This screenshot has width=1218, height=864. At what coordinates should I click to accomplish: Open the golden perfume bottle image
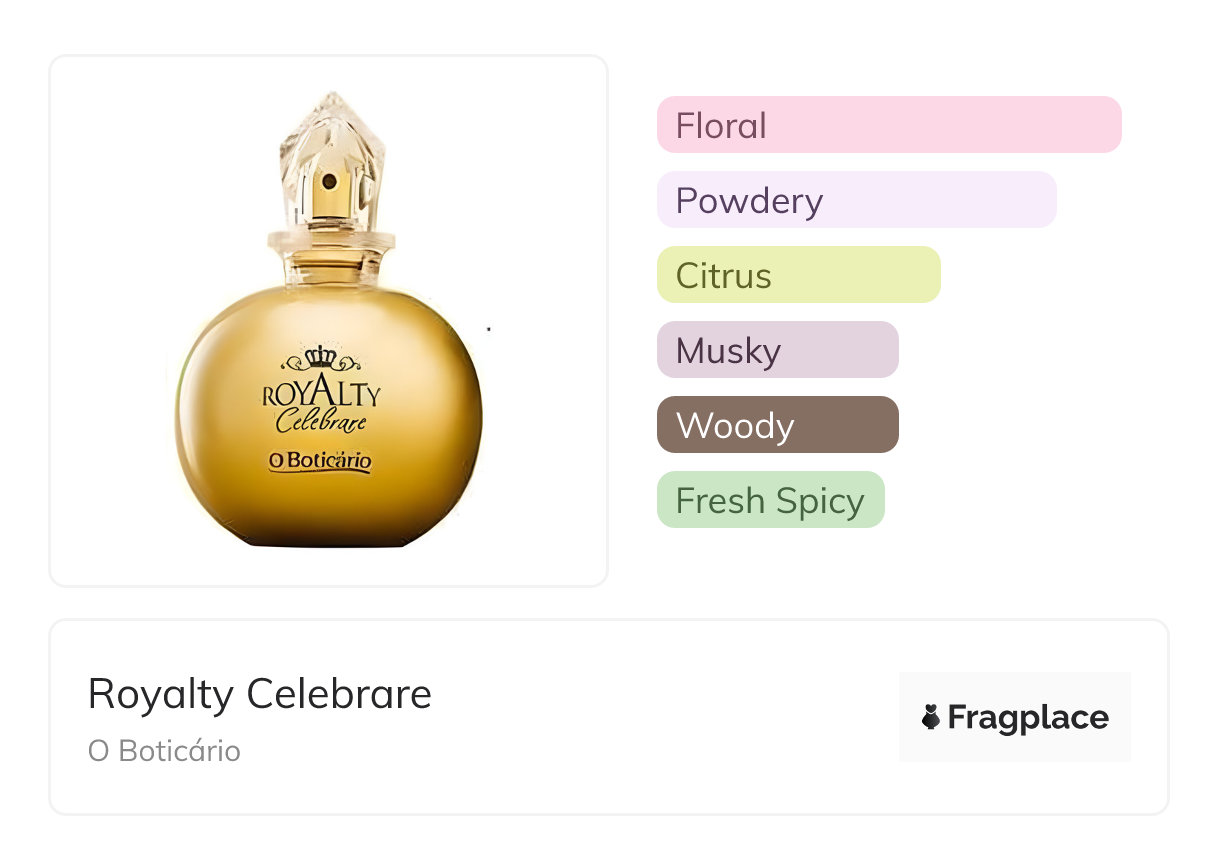328,320
